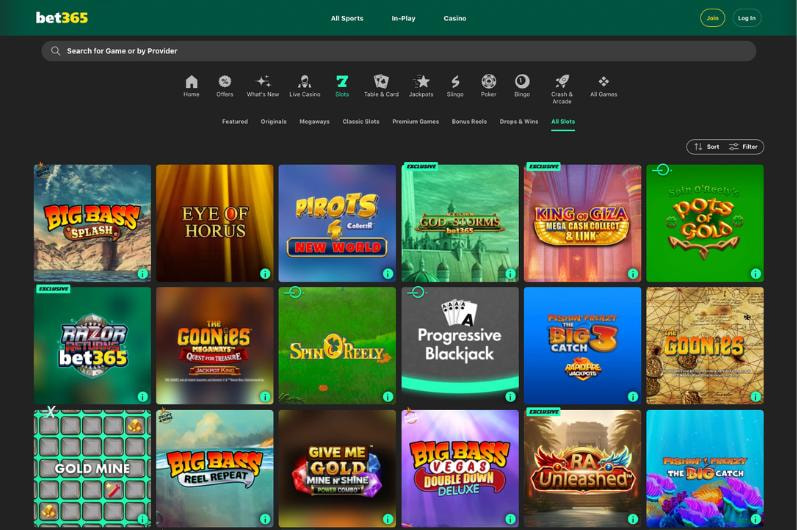Switch to the Classic Slots tab

point(361,121)
